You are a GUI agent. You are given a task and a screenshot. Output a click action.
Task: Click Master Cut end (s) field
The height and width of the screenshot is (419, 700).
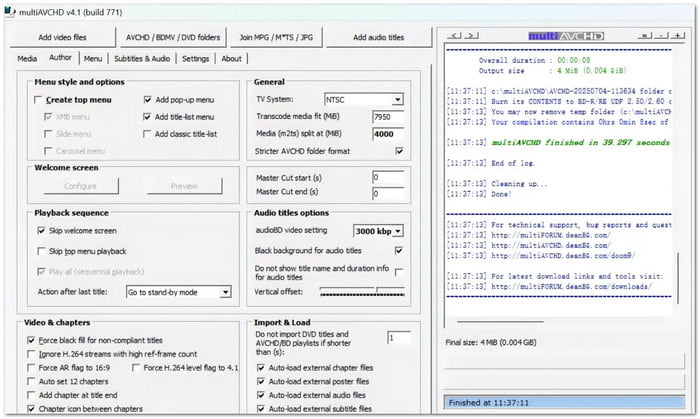(x=388, y=193)
